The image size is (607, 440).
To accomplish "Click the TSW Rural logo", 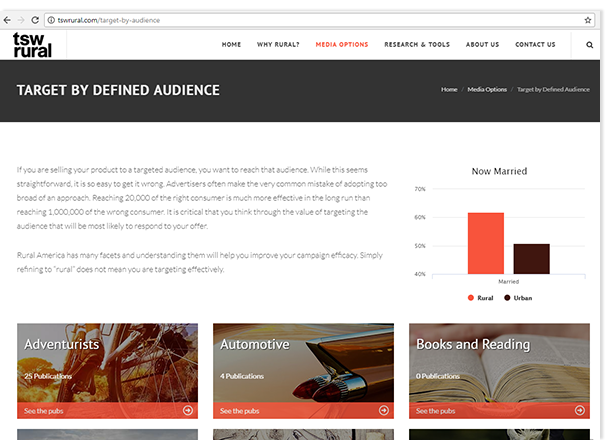I will [x=32, y=45].
